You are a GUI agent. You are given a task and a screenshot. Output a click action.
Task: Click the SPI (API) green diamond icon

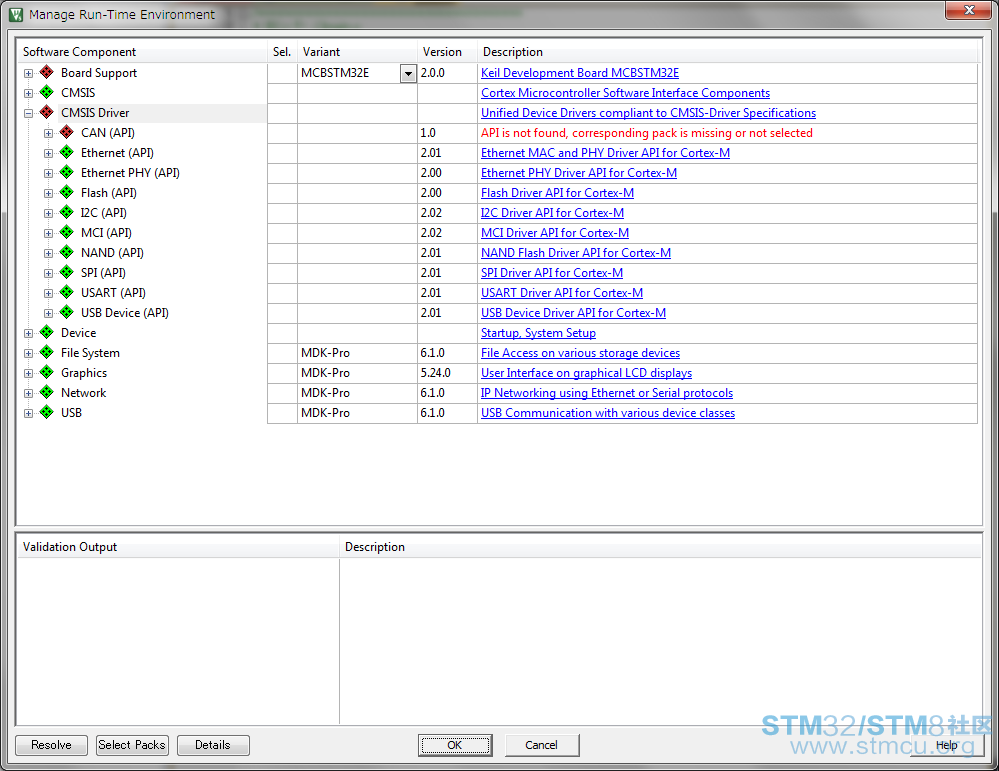[x=67, y=272]
